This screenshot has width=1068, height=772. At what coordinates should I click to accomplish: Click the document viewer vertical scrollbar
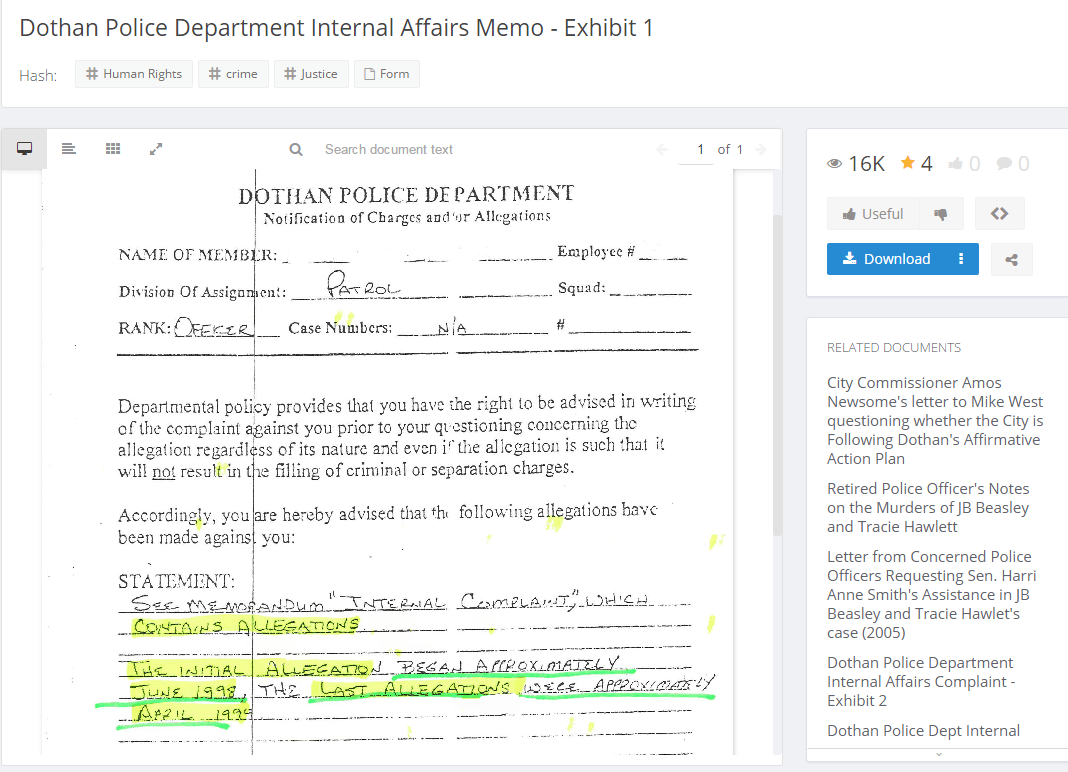tap(777, 375)
